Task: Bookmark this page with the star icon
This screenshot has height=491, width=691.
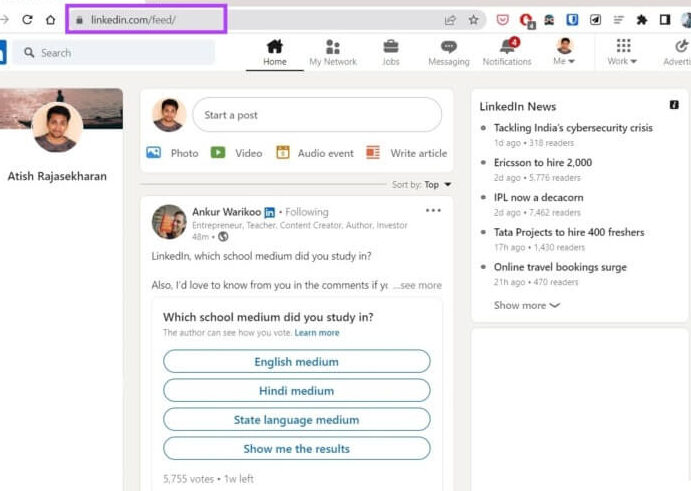Action: [473, 20]
